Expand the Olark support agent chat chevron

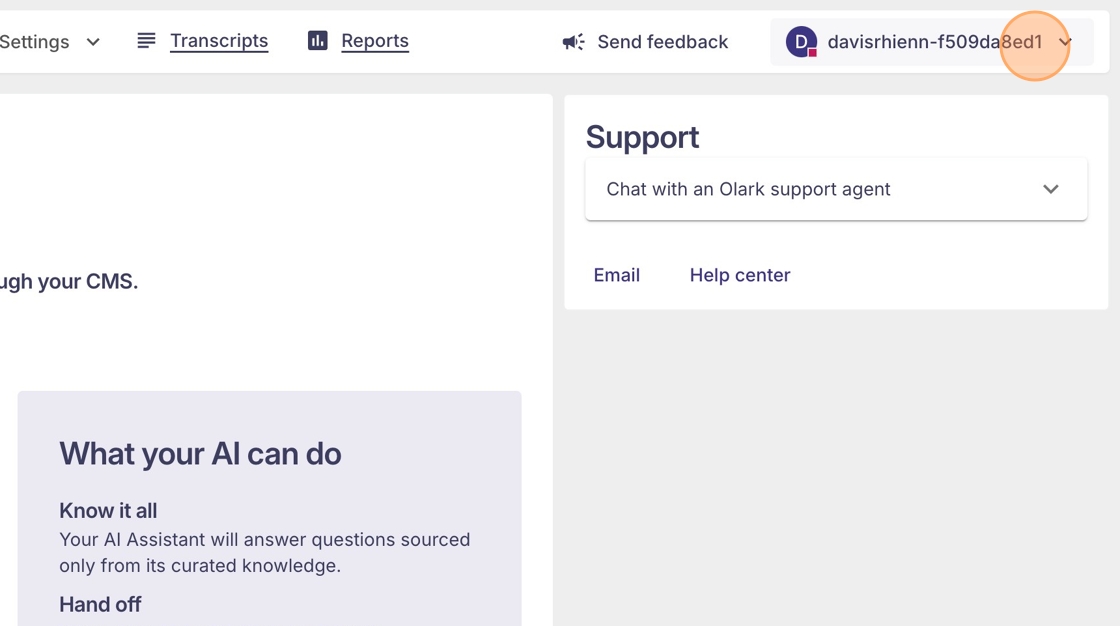[x=1050, y=189]
